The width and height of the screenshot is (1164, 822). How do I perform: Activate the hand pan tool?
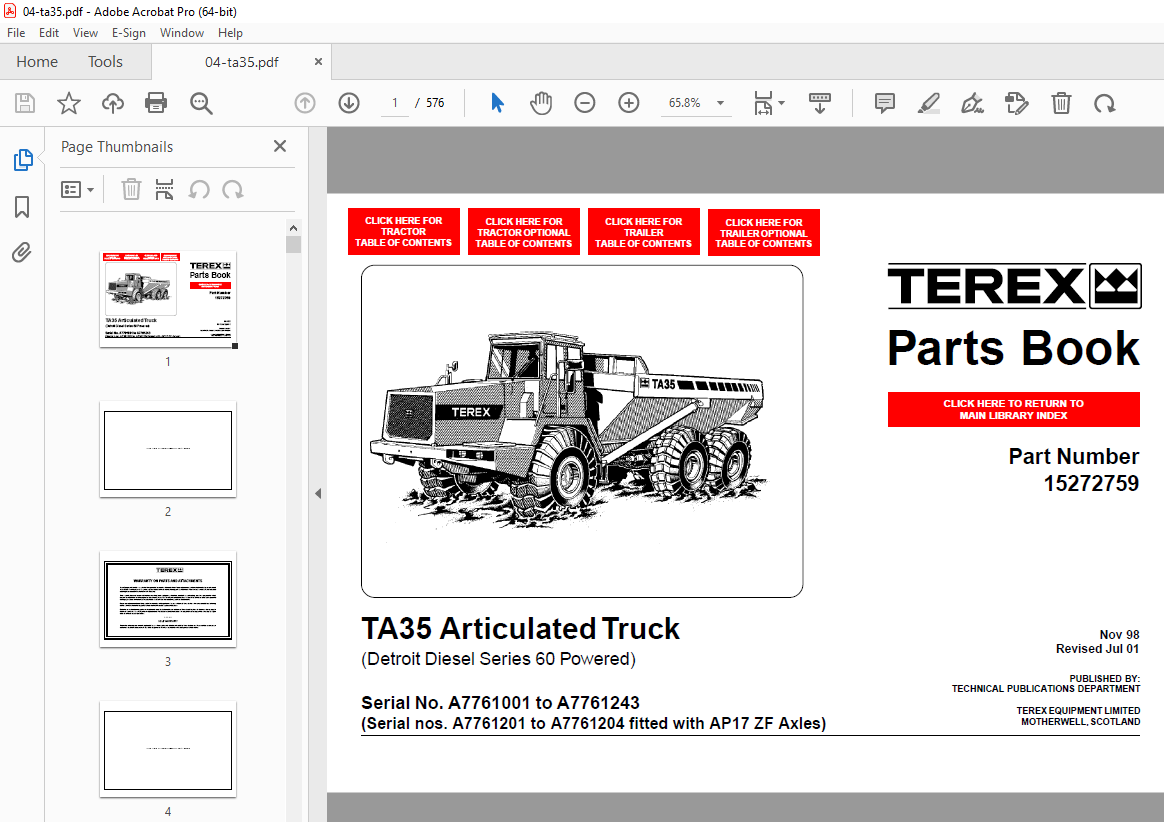click(541, 102)
